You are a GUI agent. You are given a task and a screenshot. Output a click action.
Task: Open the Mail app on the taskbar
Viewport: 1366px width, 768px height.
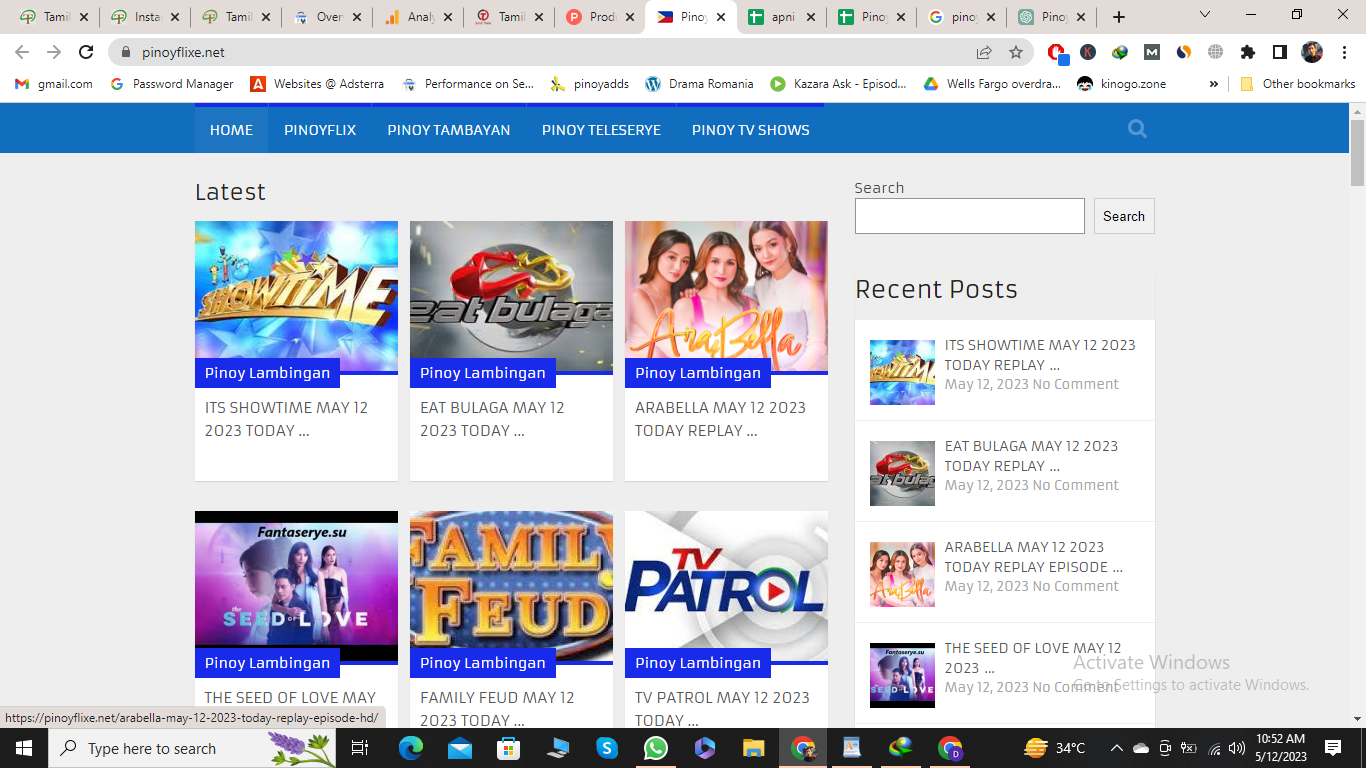click(460, 748)
